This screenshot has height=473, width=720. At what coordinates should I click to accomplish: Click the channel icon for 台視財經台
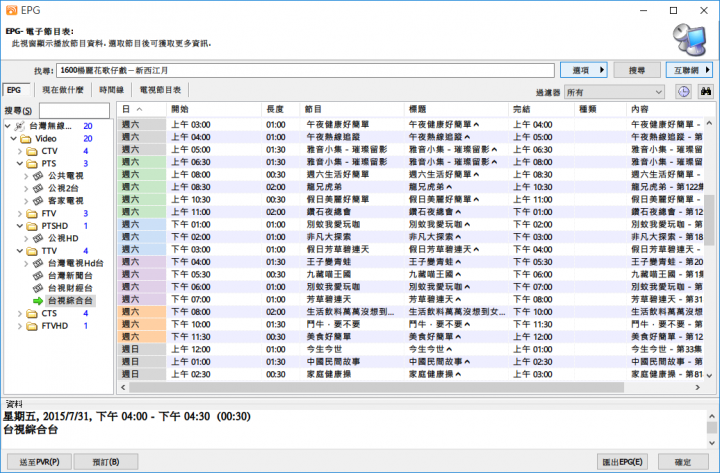point(38,288)
